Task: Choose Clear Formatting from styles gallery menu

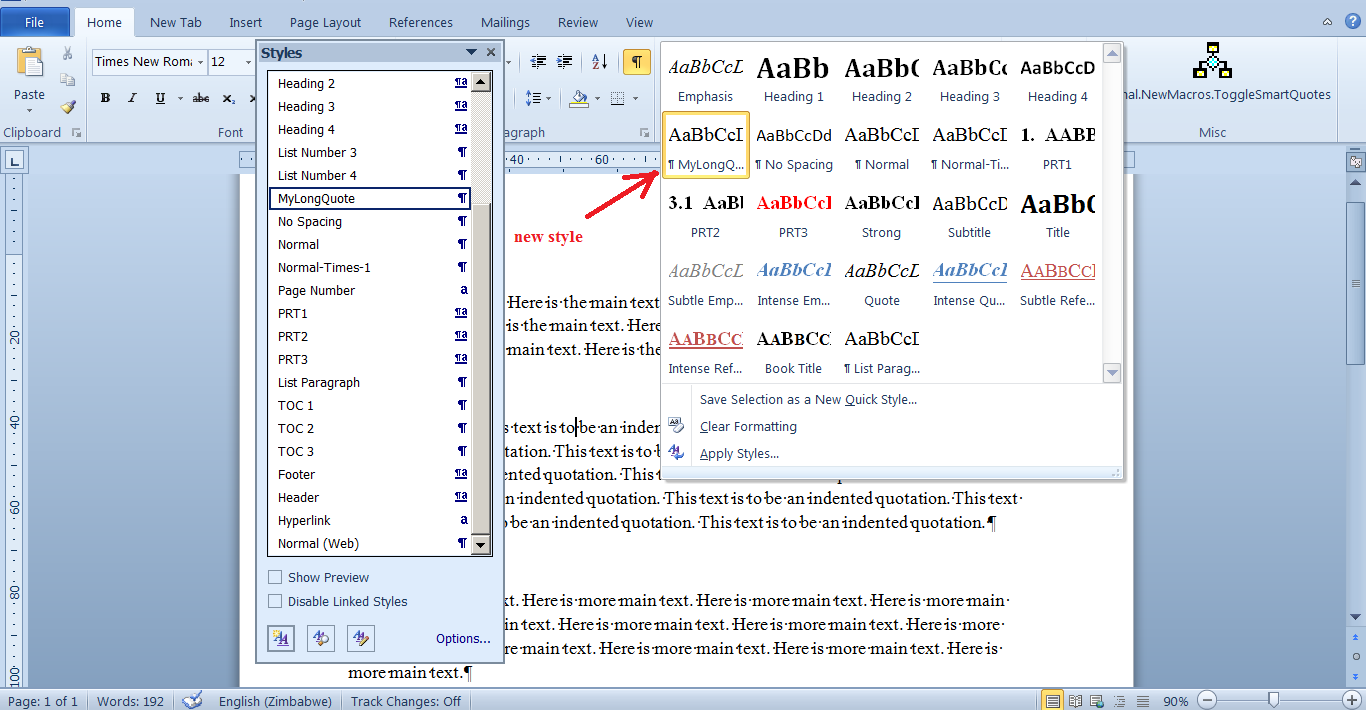Action: tap(748, 426)
